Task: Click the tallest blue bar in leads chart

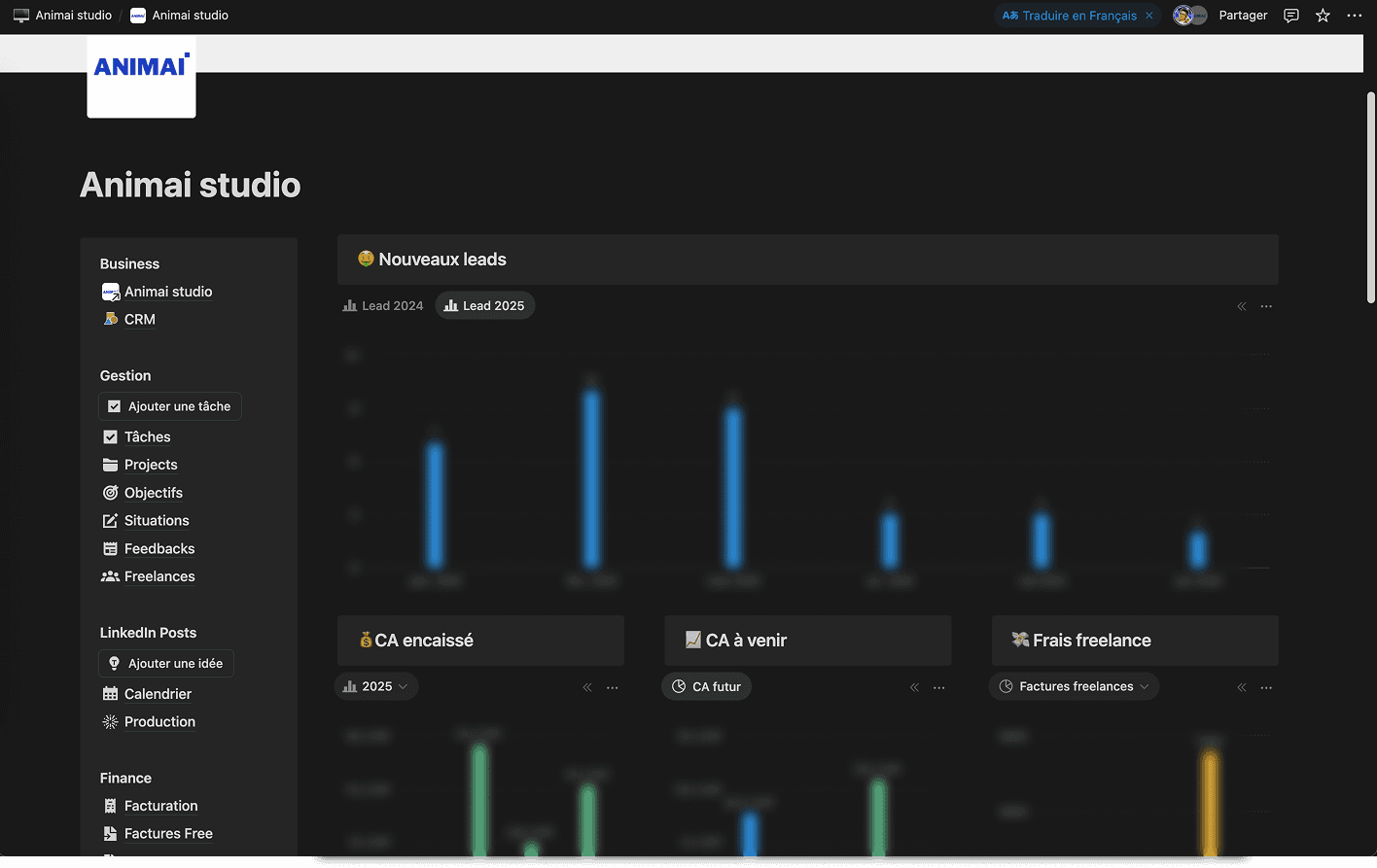Action: tap(591, 479)
